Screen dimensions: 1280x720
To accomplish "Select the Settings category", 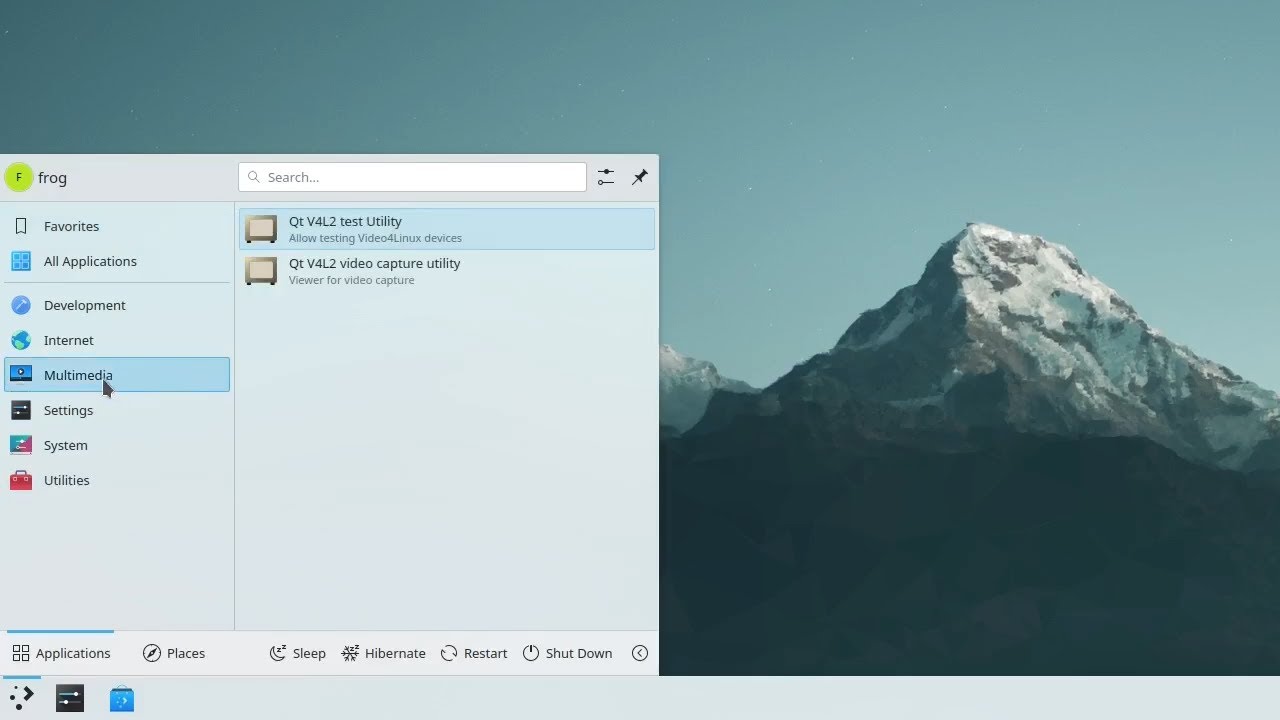I will 117,410.
